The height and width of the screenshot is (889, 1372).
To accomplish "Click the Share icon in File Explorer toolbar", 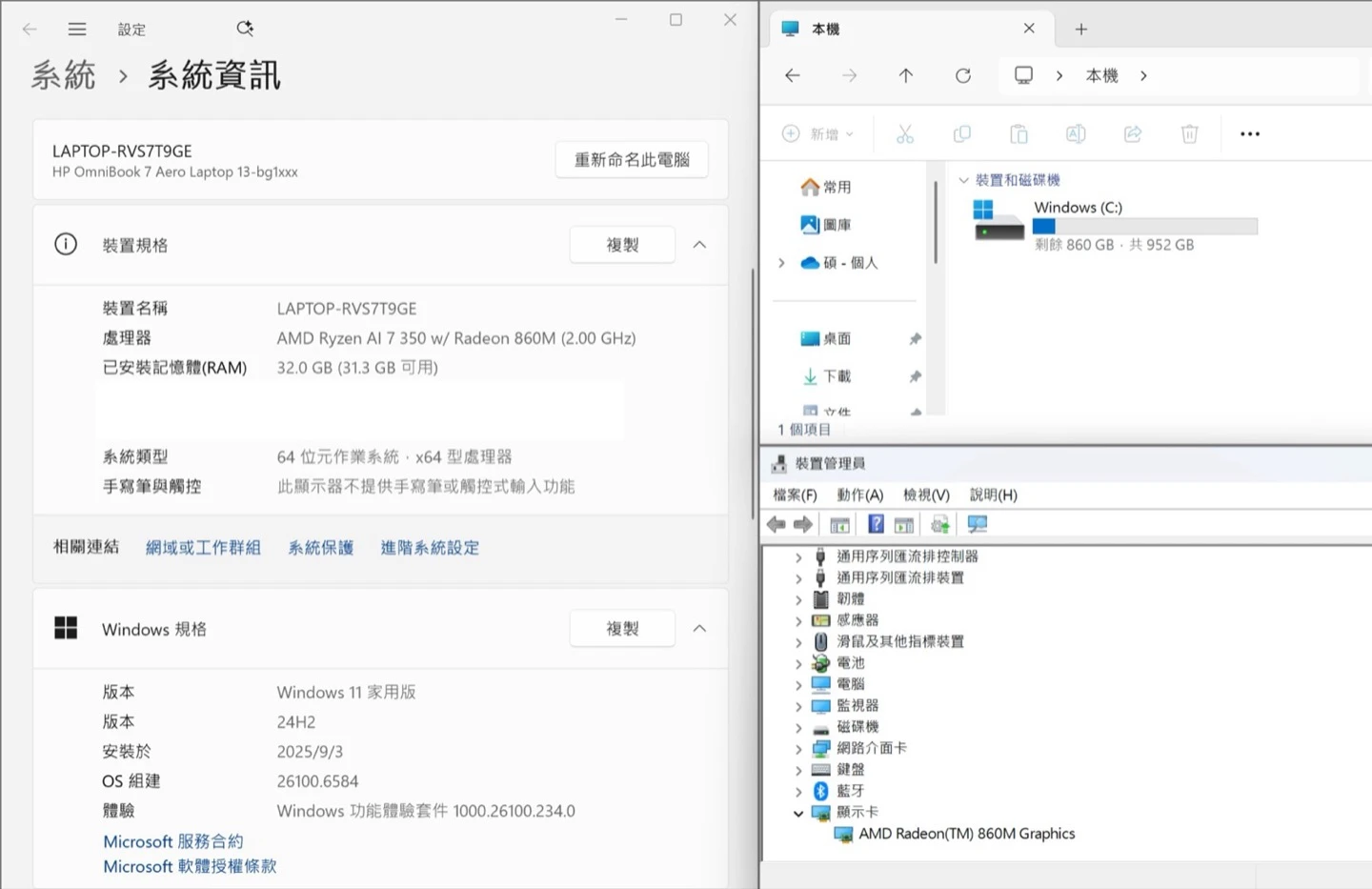I will (x=1133, y=134).
